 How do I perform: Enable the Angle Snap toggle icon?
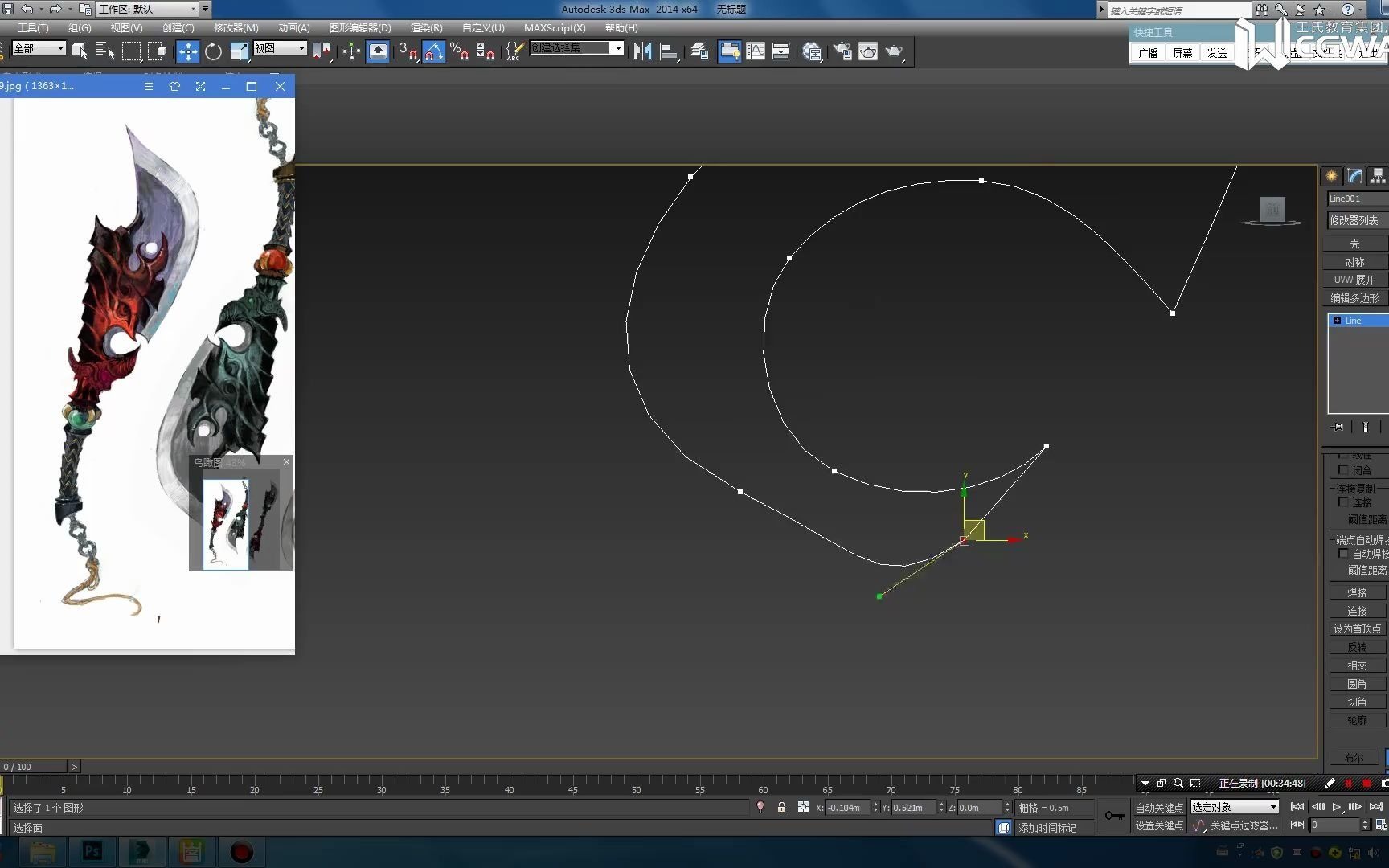coord(434,51)
